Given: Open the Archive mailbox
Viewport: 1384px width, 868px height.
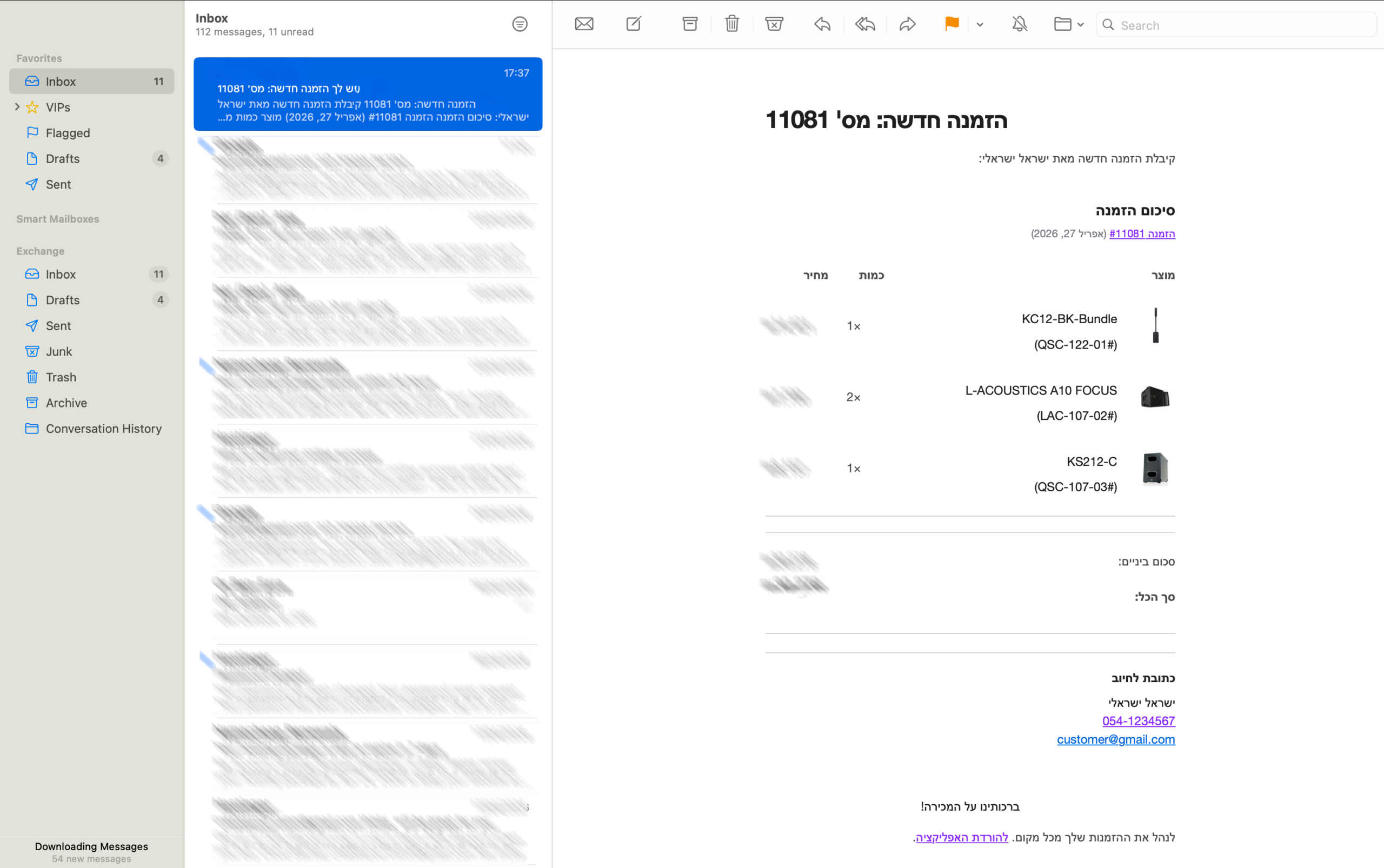Looking at the screenshot, I should 66,403.
